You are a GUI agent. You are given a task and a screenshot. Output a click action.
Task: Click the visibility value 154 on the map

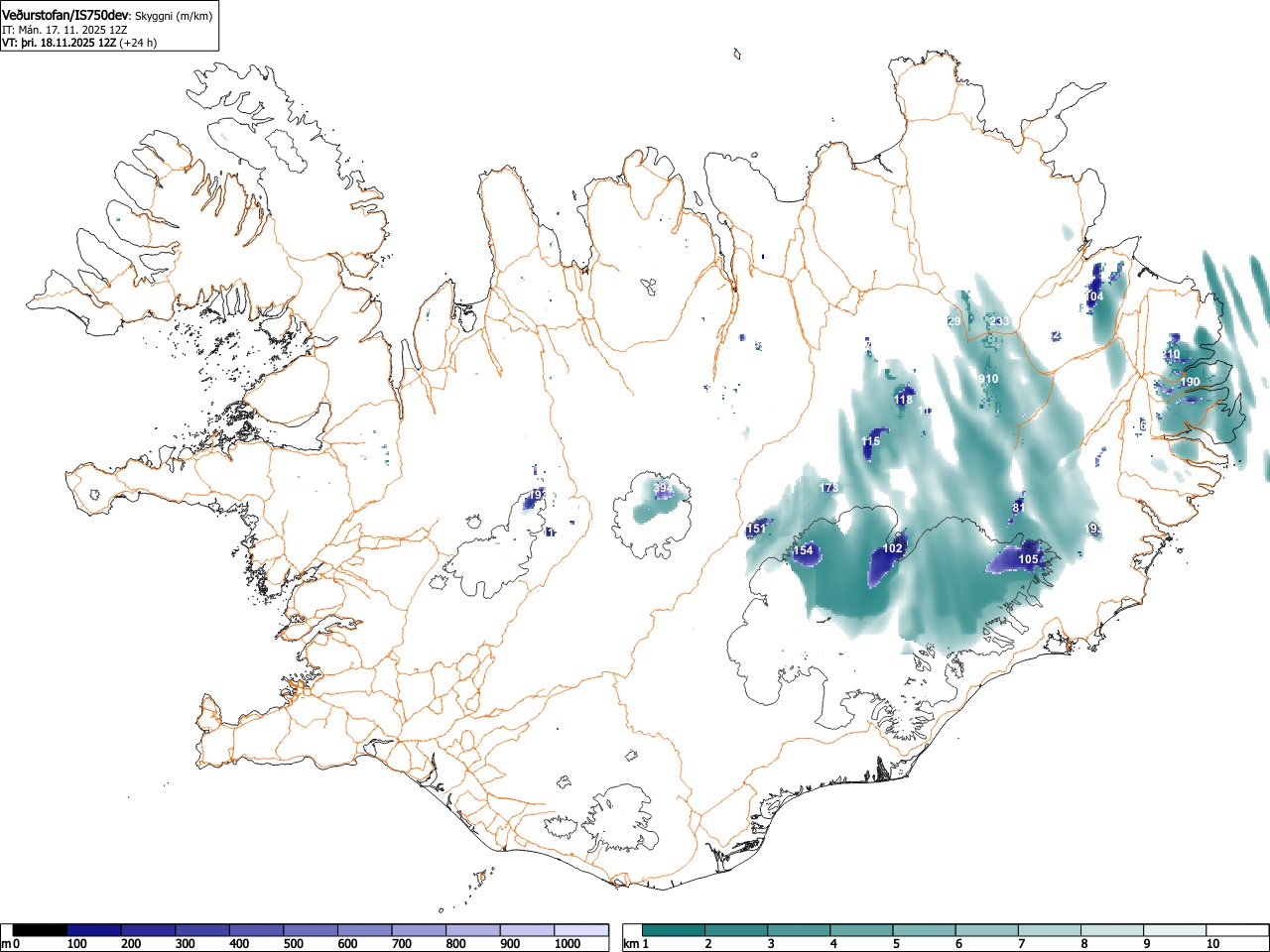click(803, 550)
